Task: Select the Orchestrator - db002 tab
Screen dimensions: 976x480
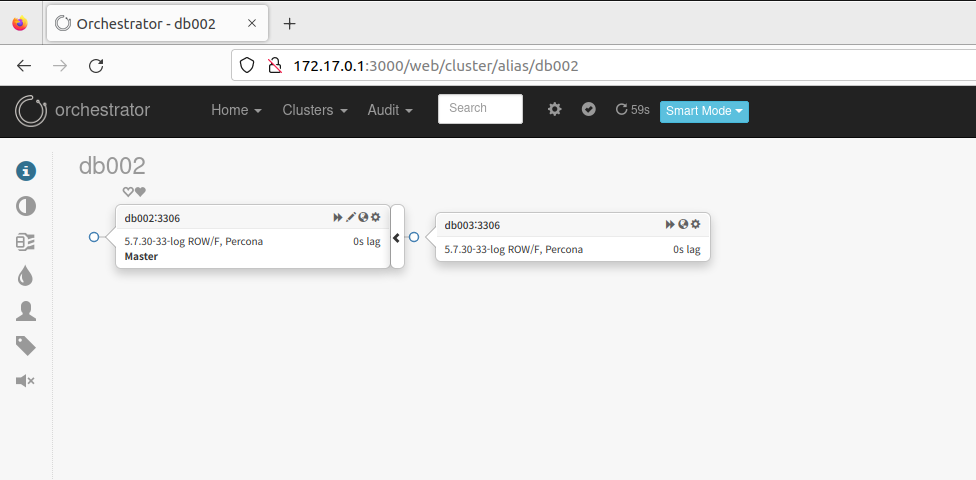Action: pos(157,24)
